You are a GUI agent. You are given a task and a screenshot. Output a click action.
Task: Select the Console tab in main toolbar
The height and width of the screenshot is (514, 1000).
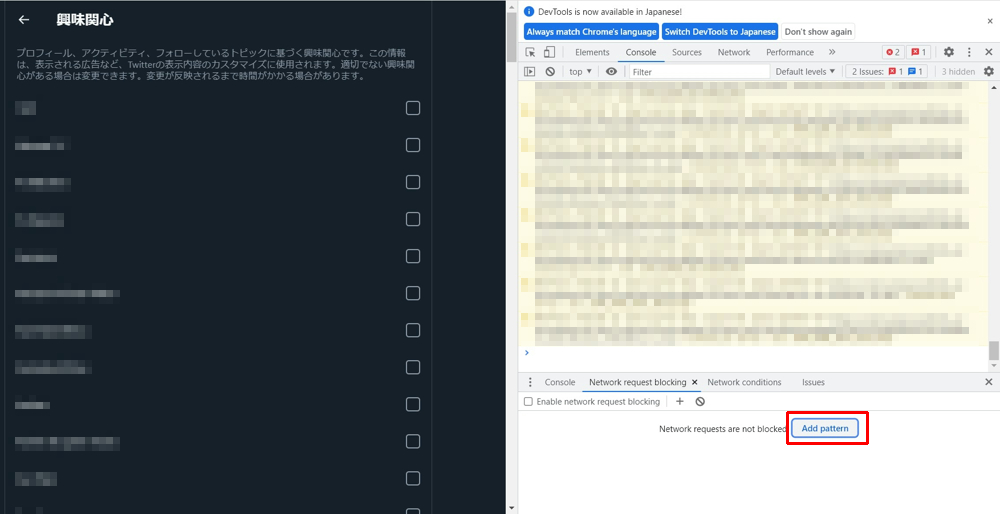tap(640, 52)
